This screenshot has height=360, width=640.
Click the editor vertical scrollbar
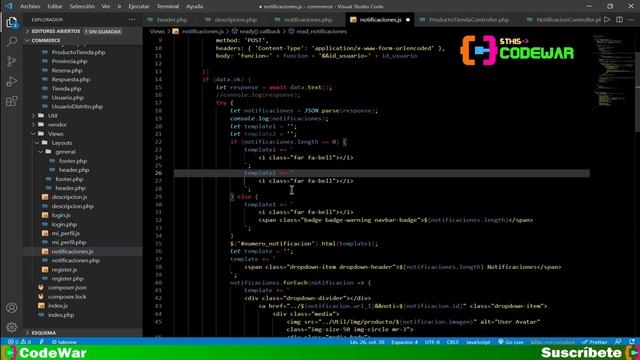pyautogui.click(x=638, y=84)
